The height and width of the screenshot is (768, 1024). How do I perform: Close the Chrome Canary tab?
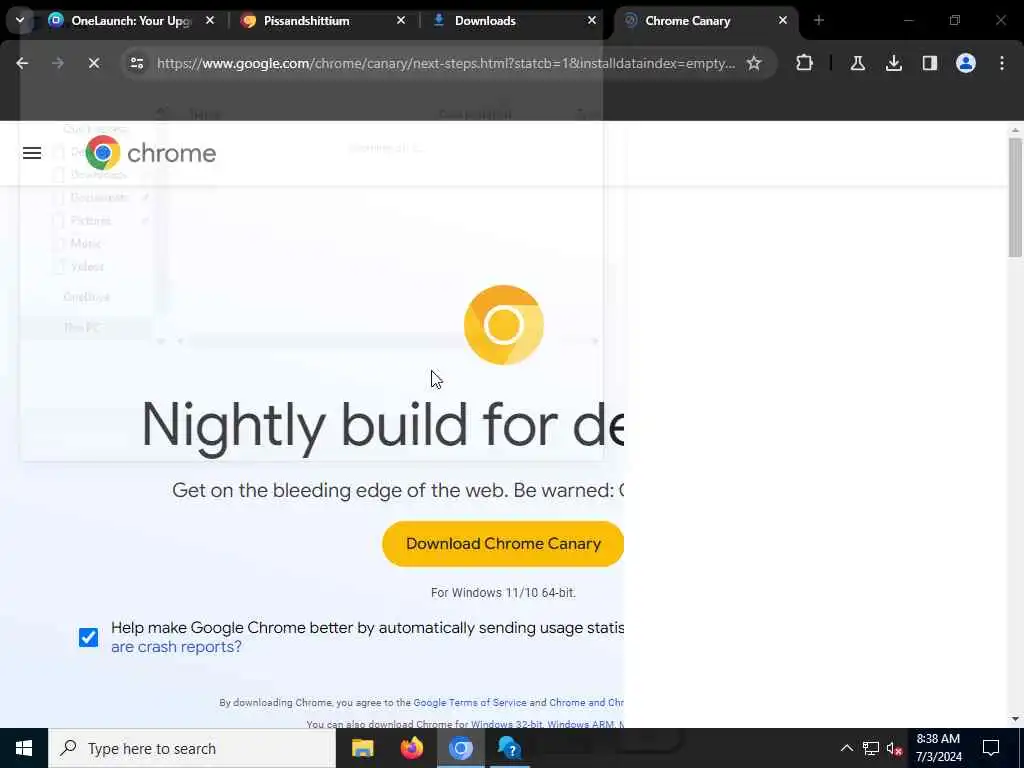[x=782, y=21]
